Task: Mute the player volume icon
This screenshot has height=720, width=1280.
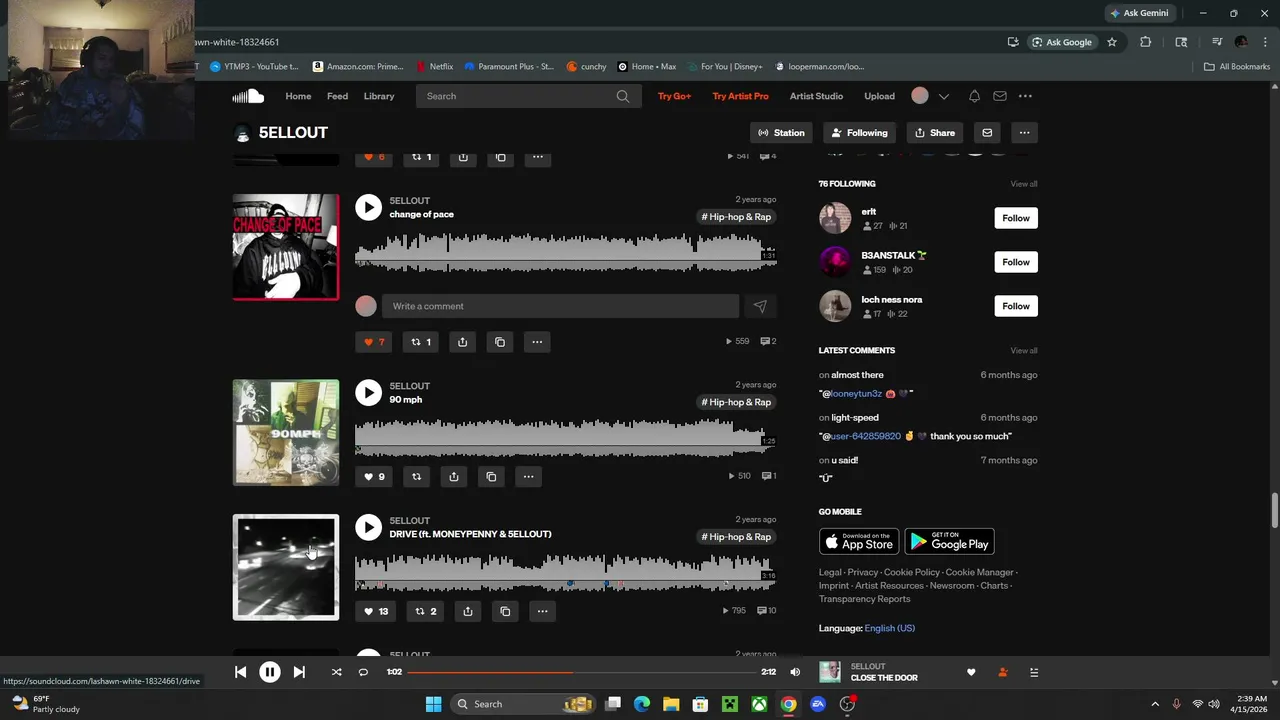Action: coord(795,672)
